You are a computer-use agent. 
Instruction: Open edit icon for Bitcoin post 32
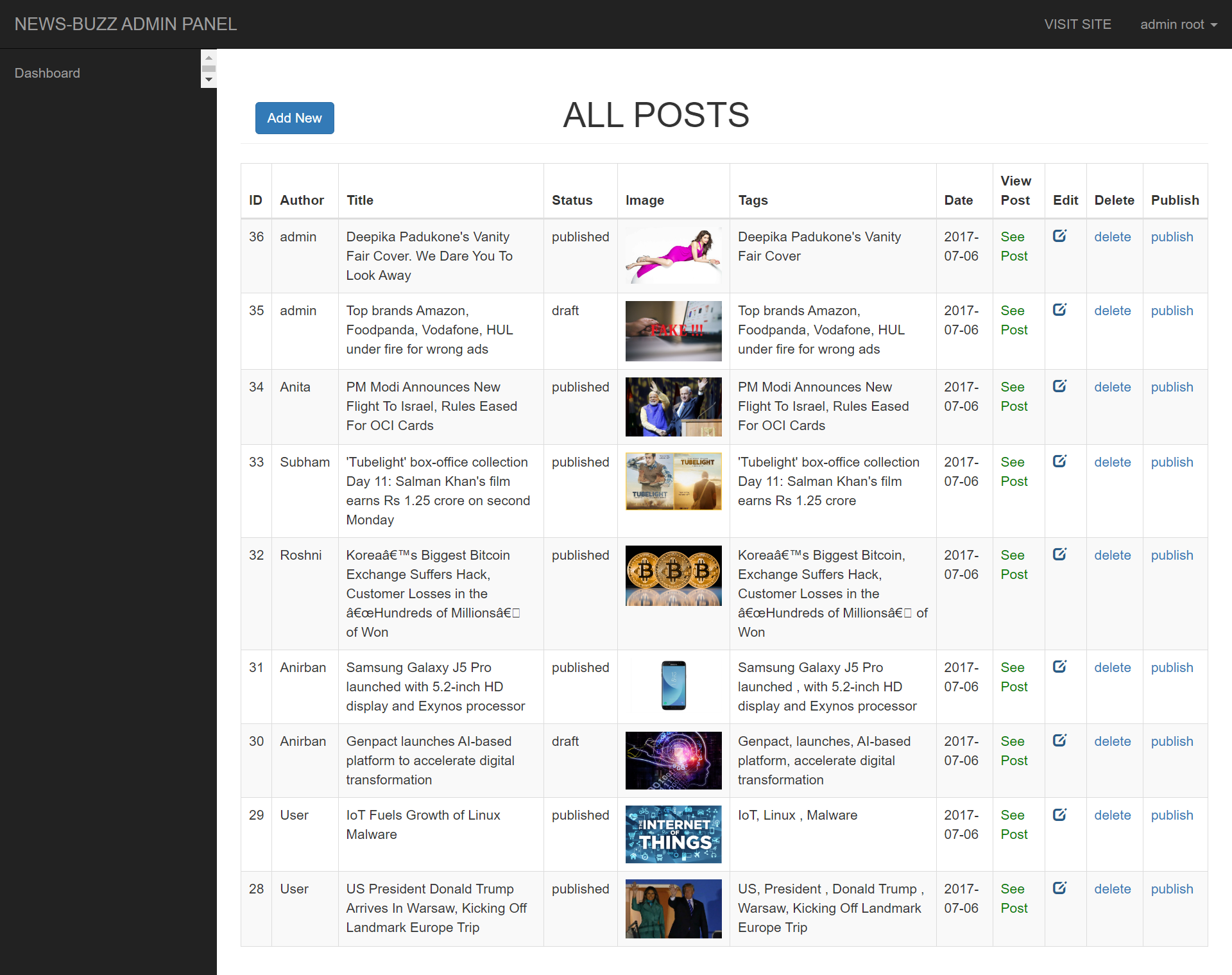coord(1059,555)
